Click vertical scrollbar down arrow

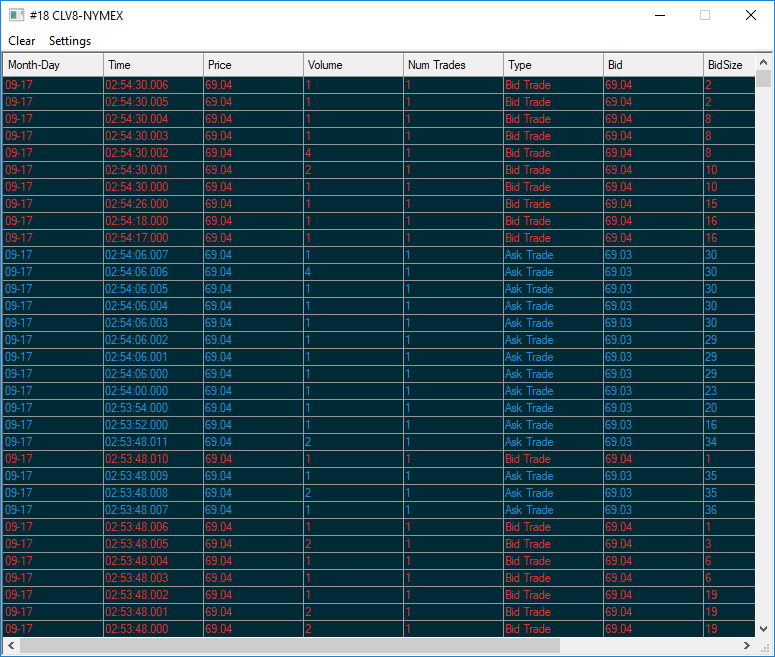pyautogui.click(x=764, y=629)
